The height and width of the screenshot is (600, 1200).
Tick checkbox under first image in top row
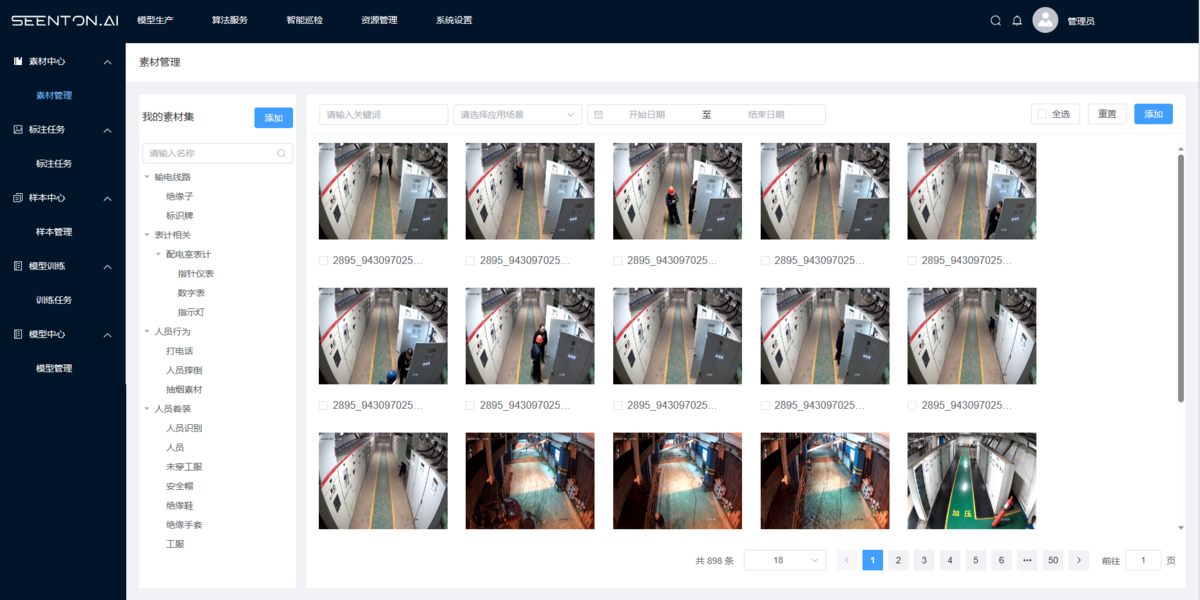323,261
